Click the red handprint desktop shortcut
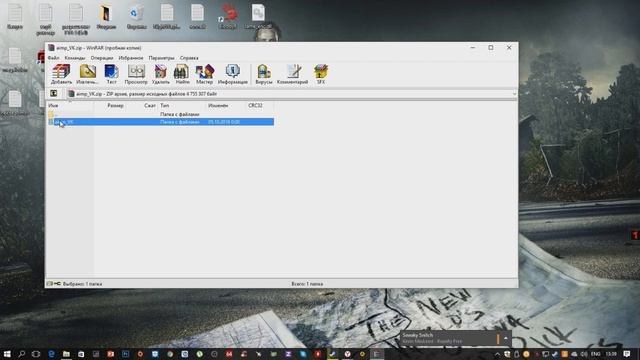This screenshot has height=360, width=640. [x=228, y=17]
